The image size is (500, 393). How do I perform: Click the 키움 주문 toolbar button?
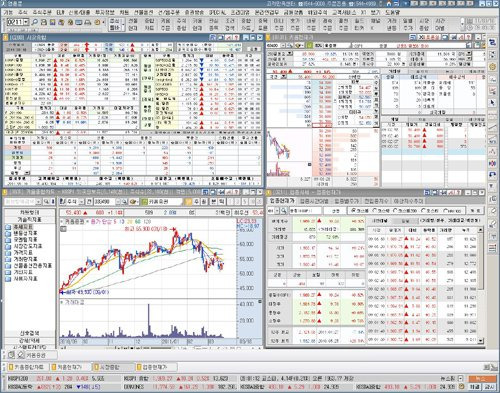[165, 24]
